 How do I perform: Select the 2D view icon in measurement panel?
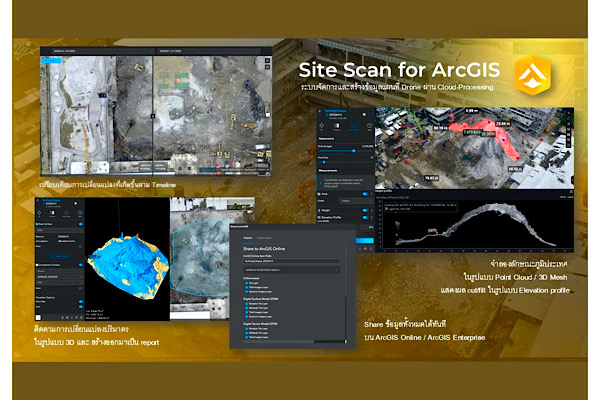pyautogui.click(x=321, y=126)
